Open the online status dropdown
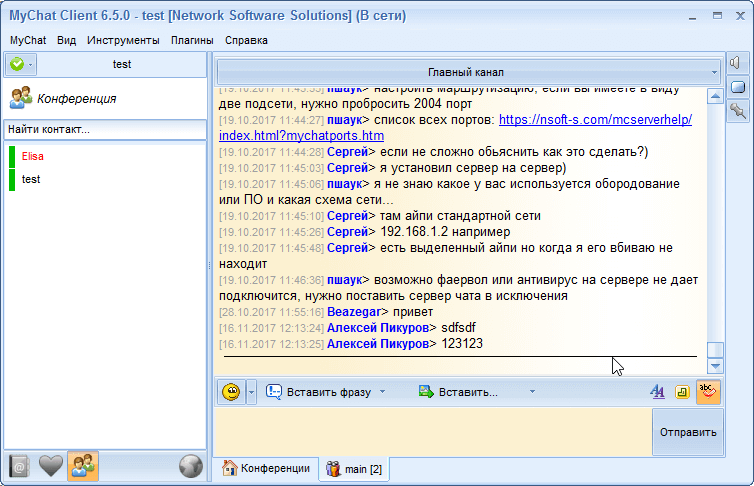The image size is (754, 486). click(20, 64)
